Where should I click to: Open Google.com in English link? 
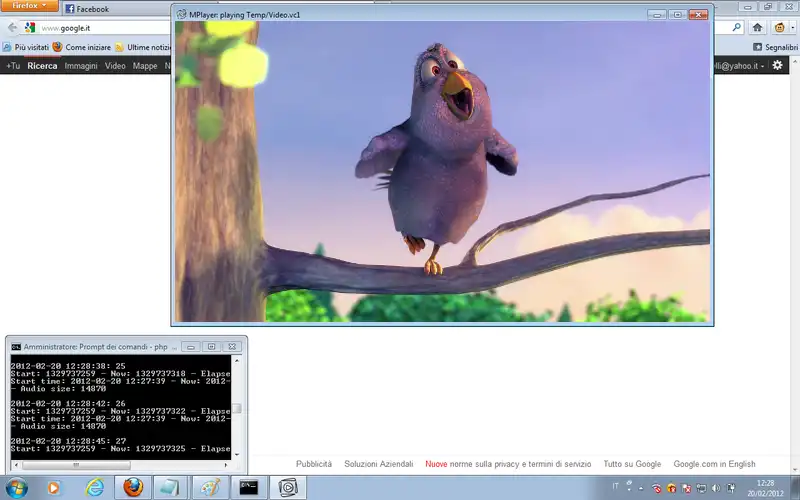714,464
